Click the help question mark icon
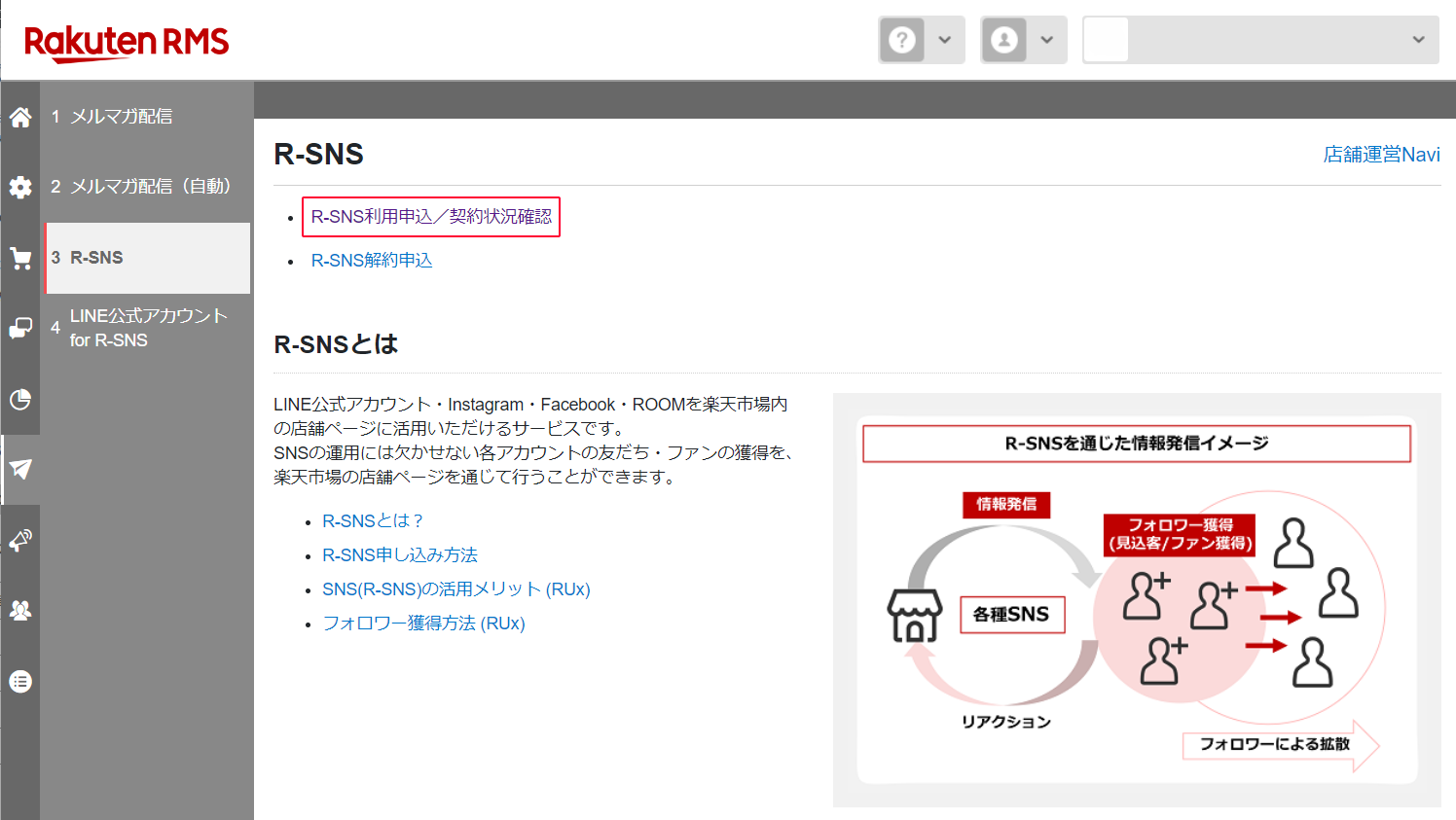This screenshot has height=820, width=1456. [x=901, y=39]
